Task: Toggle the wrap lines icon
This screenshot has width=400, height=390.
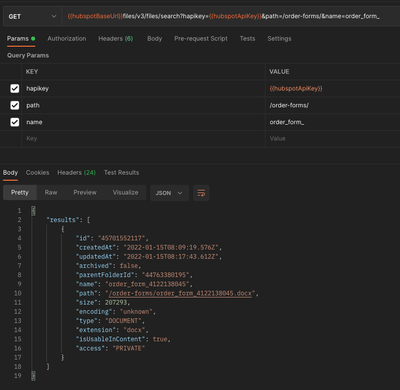Action: [201, 193]
